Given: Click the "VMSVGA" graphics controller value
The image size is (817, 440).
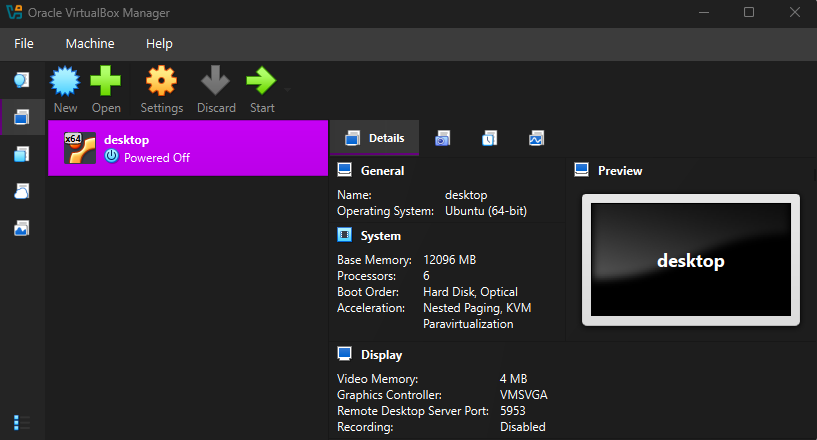Looking at the screenshot, I should 524,395.
